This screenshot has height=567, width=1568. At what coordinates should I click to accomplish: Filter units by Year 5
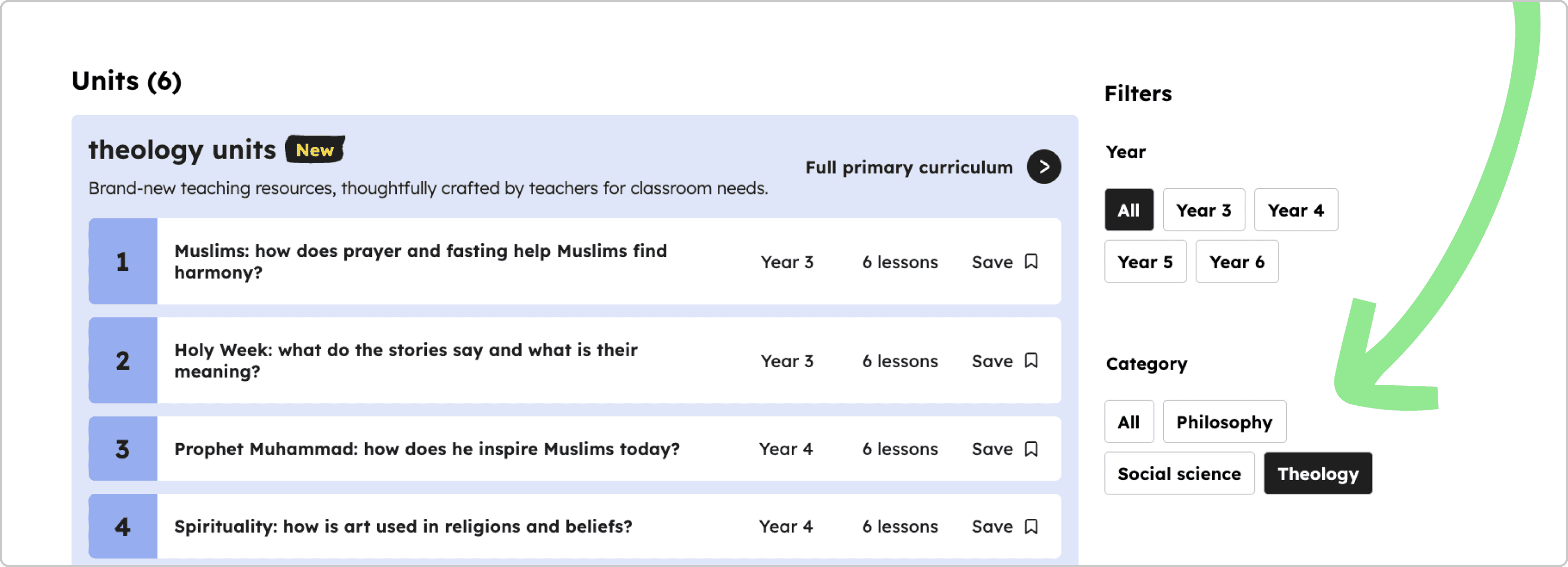click(x=1144, y=262)
